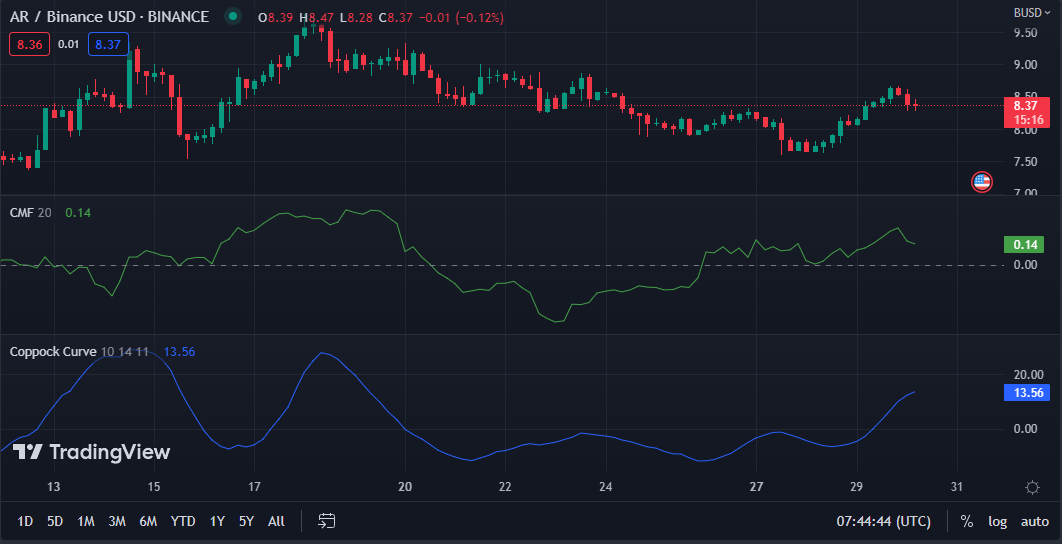Switch to YTD time range
Screen dimensions: 1062x544
click(183, 521)
